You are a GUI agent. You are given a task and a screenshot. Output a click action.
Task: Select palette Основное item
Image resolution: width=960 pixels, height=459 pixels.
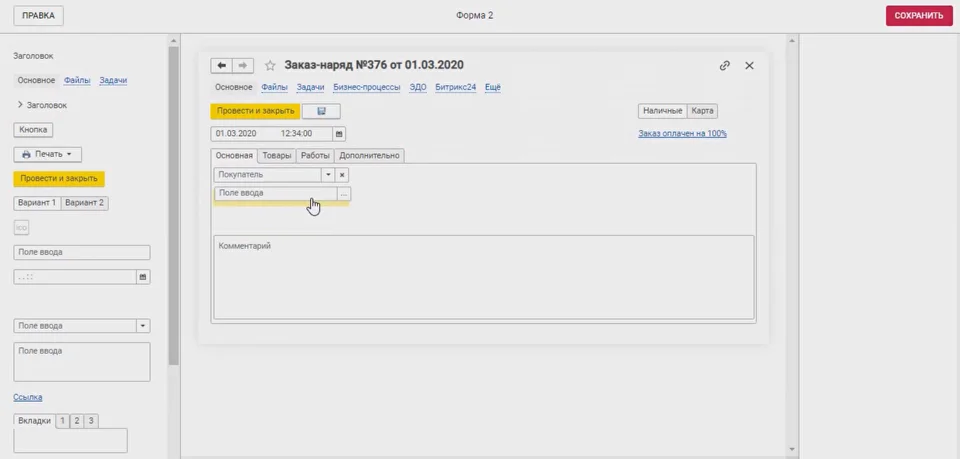pos(36,80)
